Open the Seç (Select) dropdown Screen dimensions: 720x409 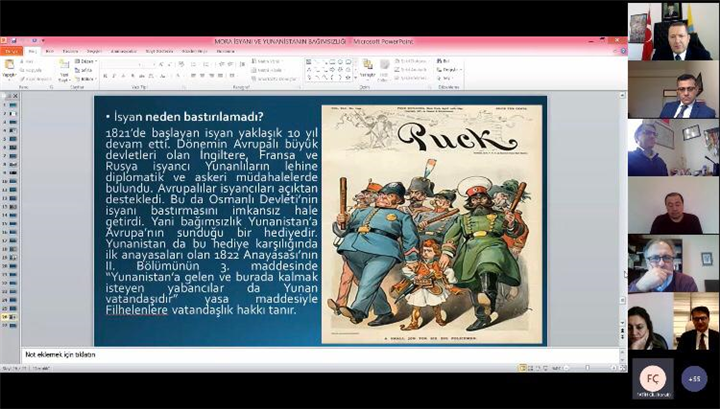tap(445, 78)
